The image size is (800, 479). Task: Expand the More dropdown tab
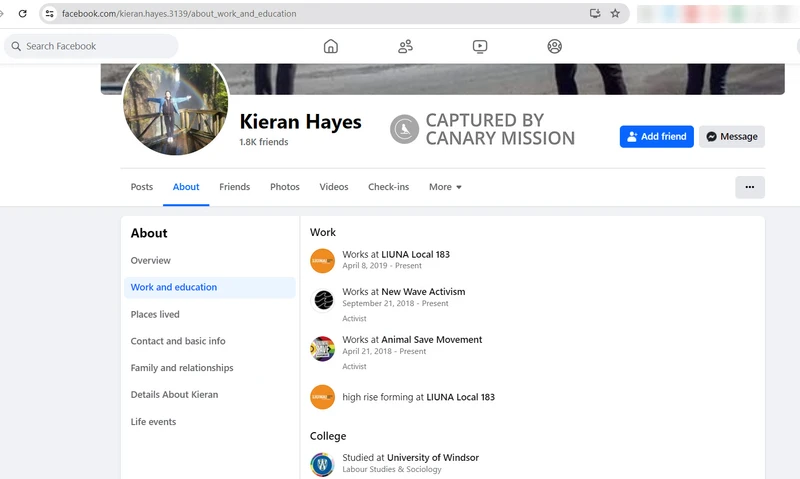[445, 187]
